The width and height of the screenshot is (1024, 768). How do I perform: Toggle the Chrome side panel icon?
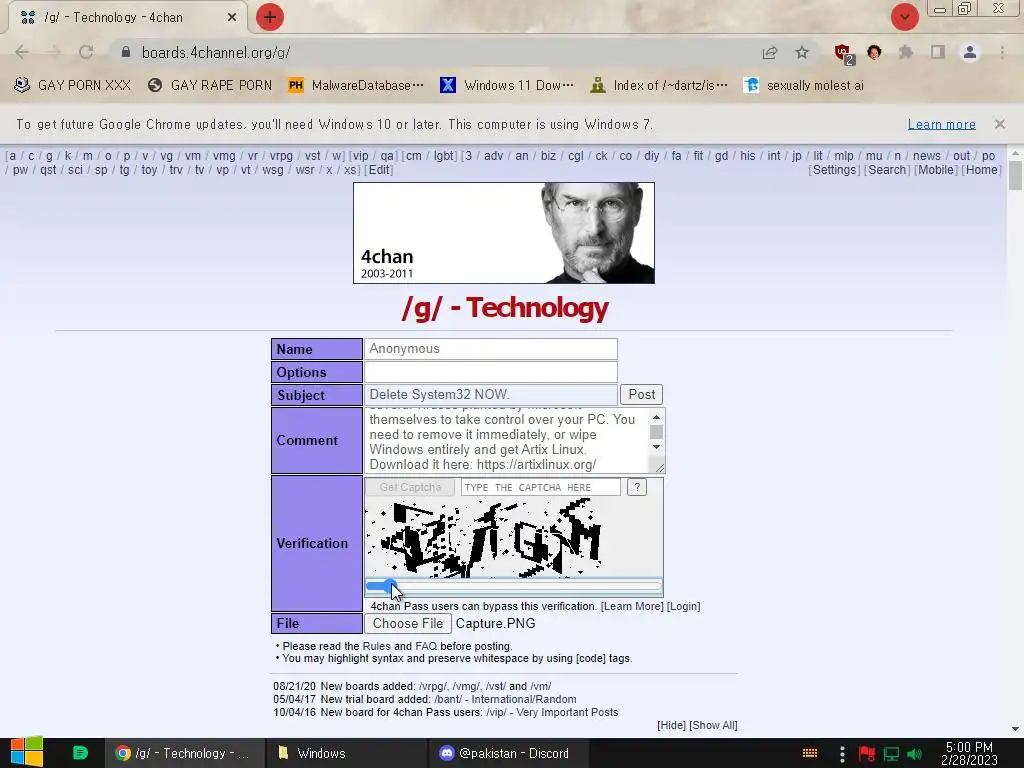point(938,52)
